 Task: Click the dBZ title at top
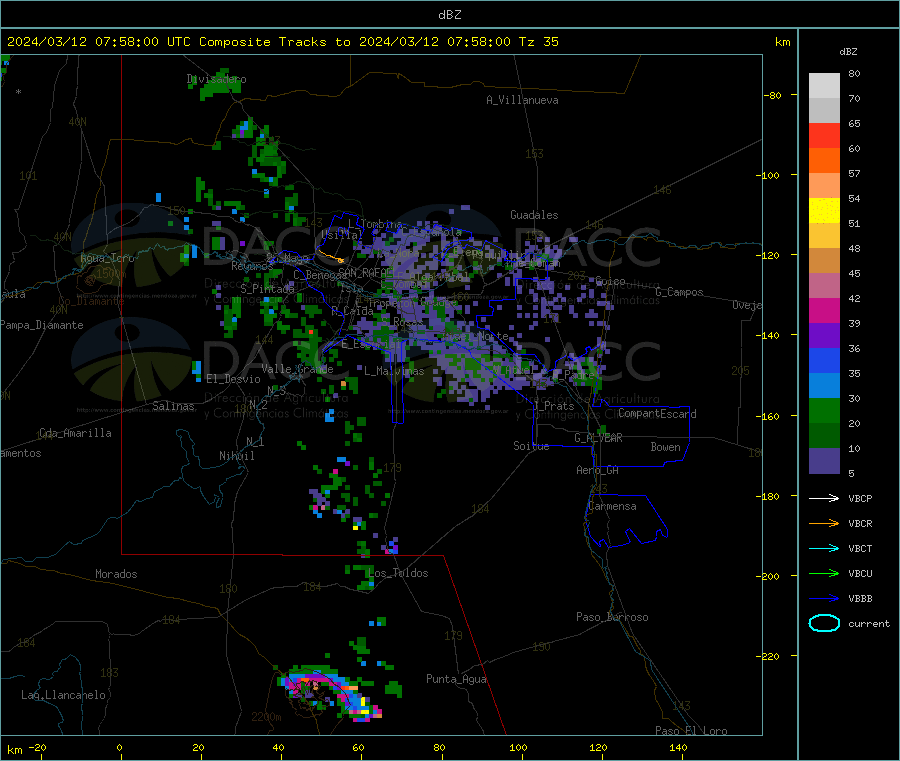449,15
